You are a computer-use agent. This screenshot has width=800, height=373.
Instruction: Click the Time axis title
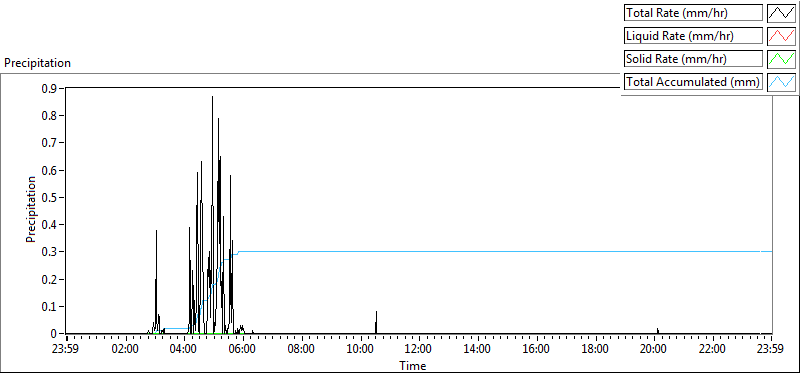pos(412,365)
